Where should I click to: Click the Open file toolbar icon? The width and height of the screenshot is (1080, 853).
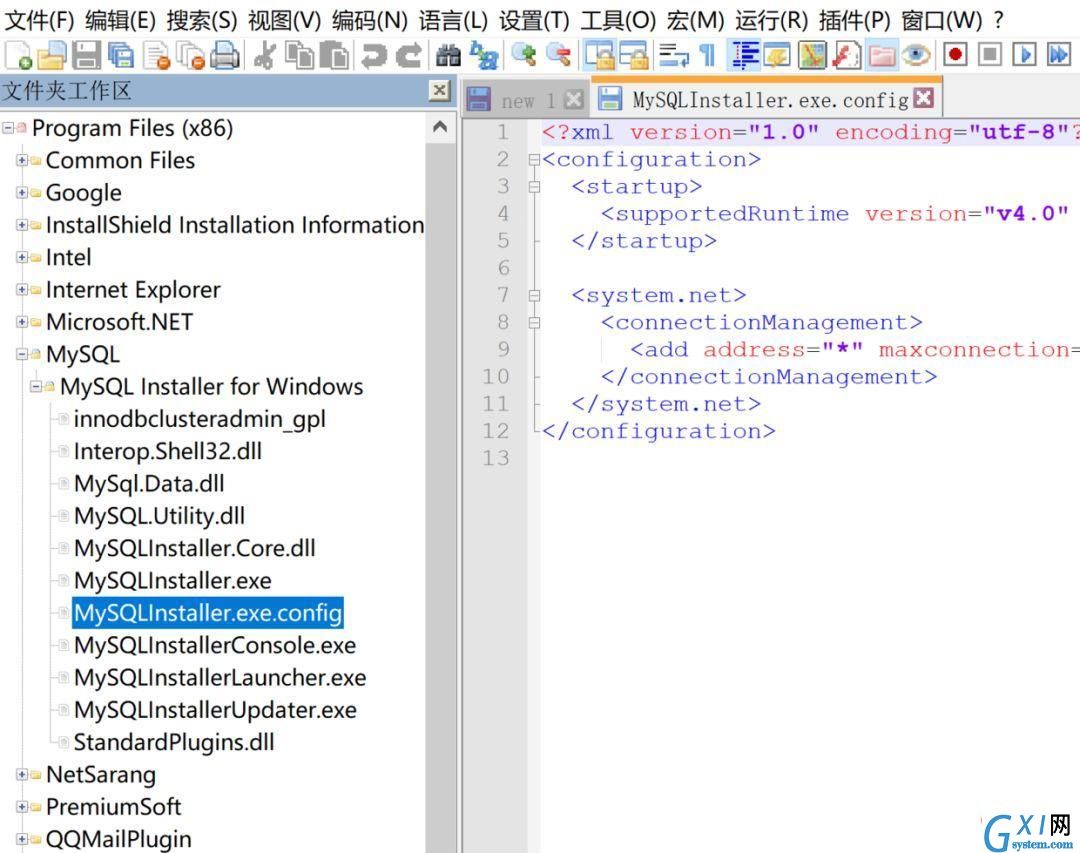52,55
